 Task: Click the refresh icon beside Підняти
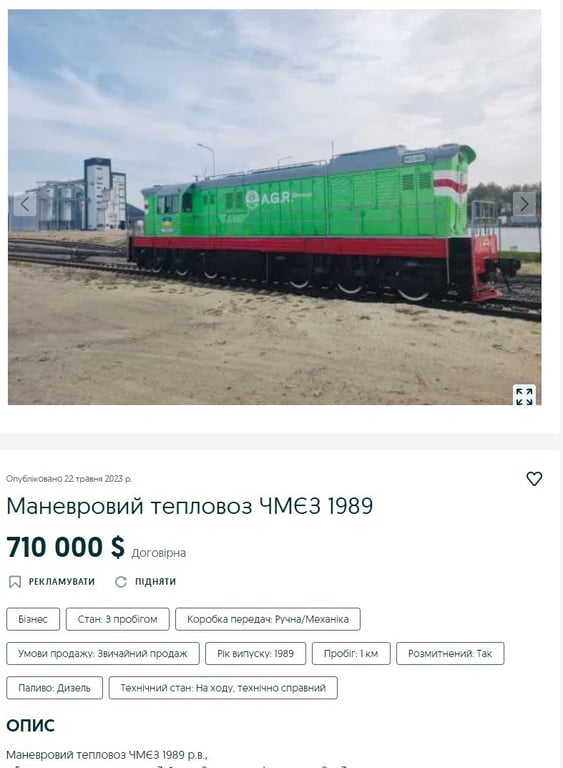pos(121,582)
